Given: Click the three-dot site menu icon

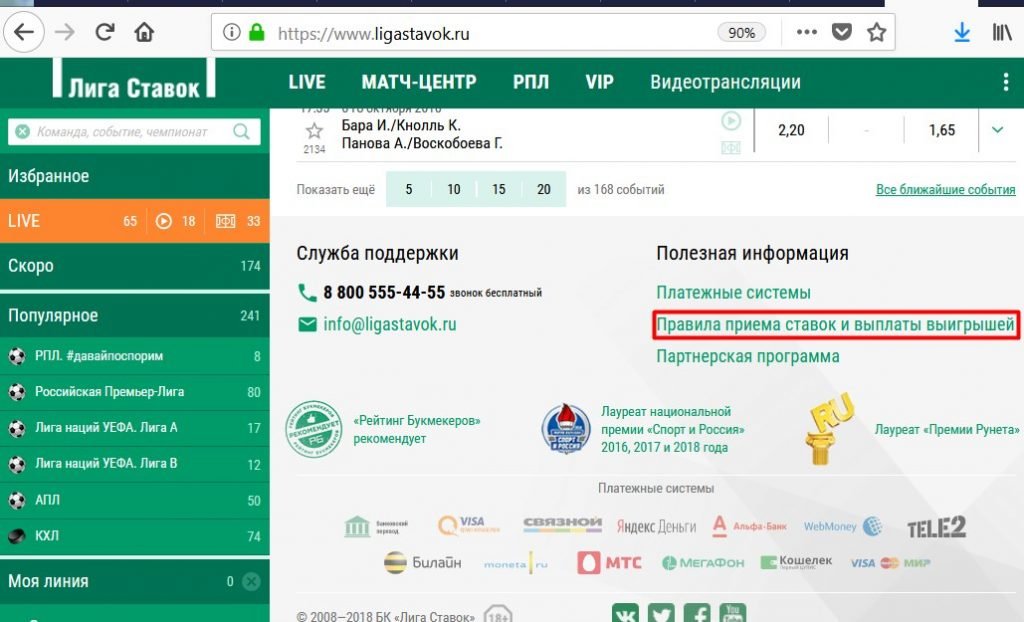Looking at the screenshot, I should click(1005, 82).
